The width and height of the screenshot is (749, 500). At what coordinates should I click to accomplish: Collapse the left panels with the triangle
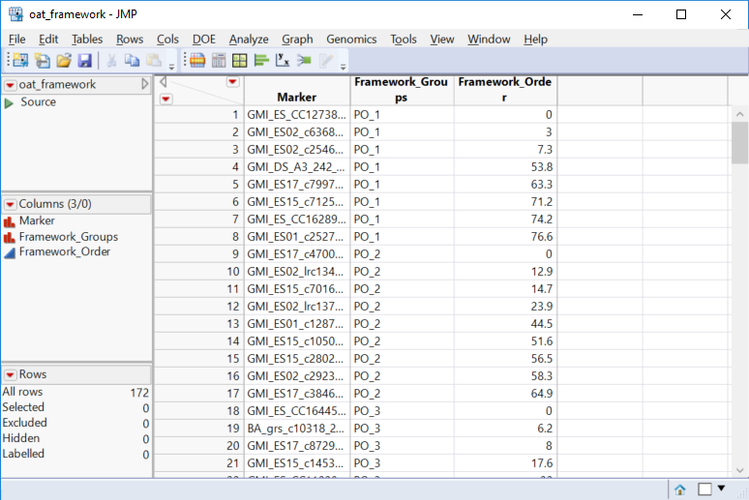pyautogui.click(x=145, y=85)
